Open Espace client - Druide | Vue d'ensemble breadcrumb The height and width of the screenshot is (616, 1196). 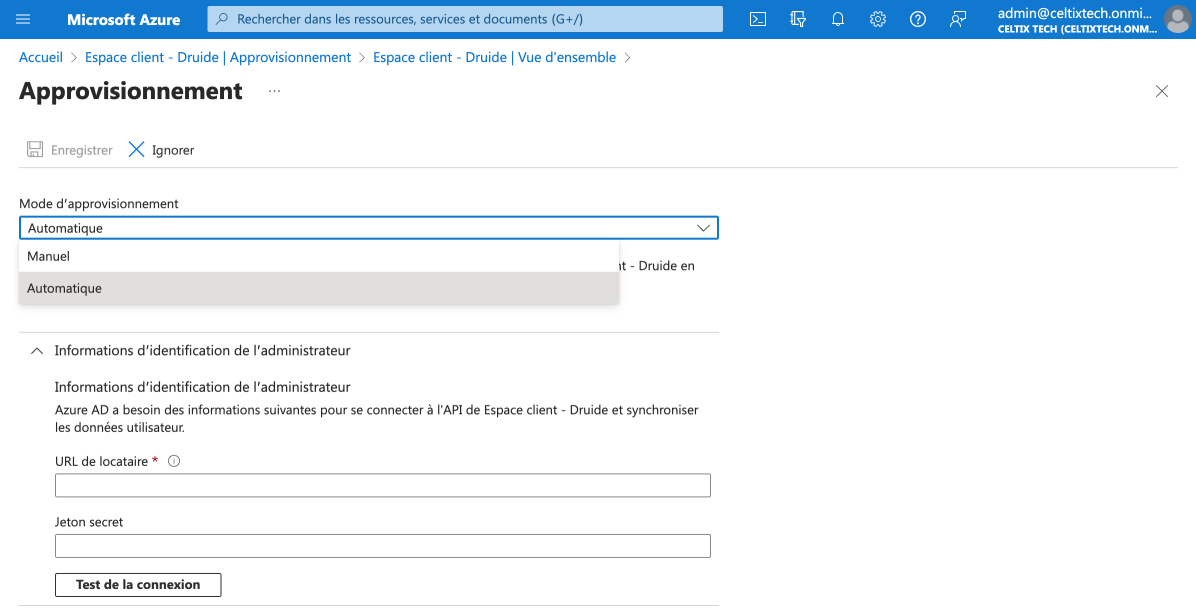point(494,57)
